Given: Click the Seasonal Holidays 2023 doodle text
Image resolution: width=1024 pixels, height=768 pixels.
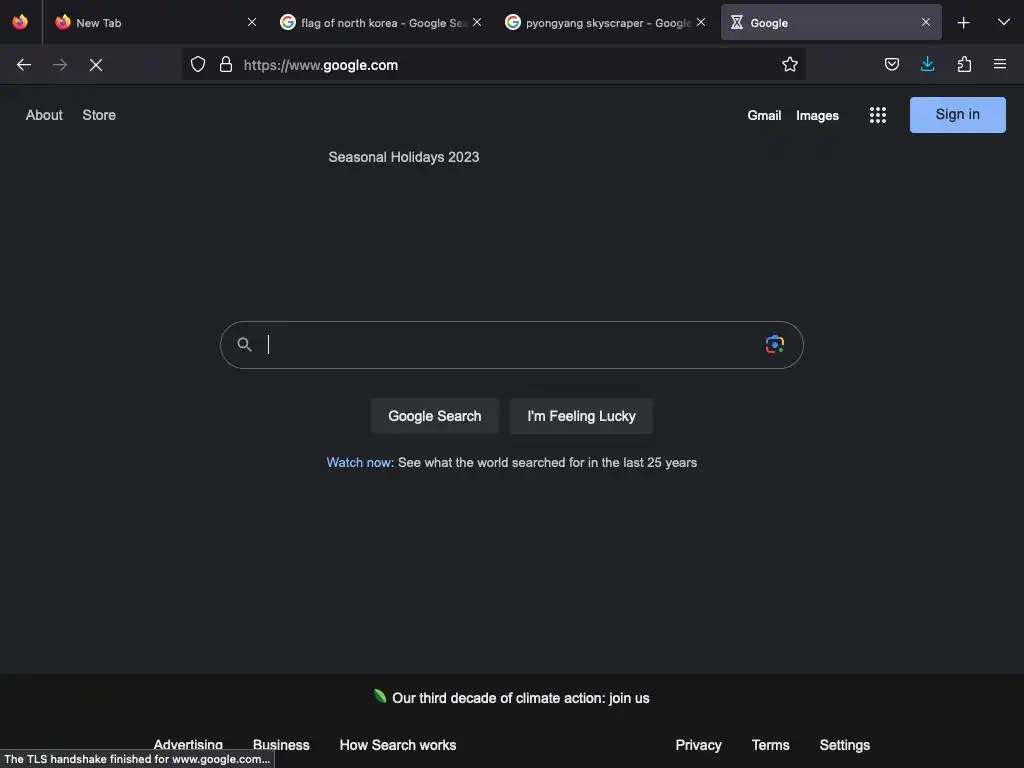Looking at the screenshot, I should [x=404, y=157].
